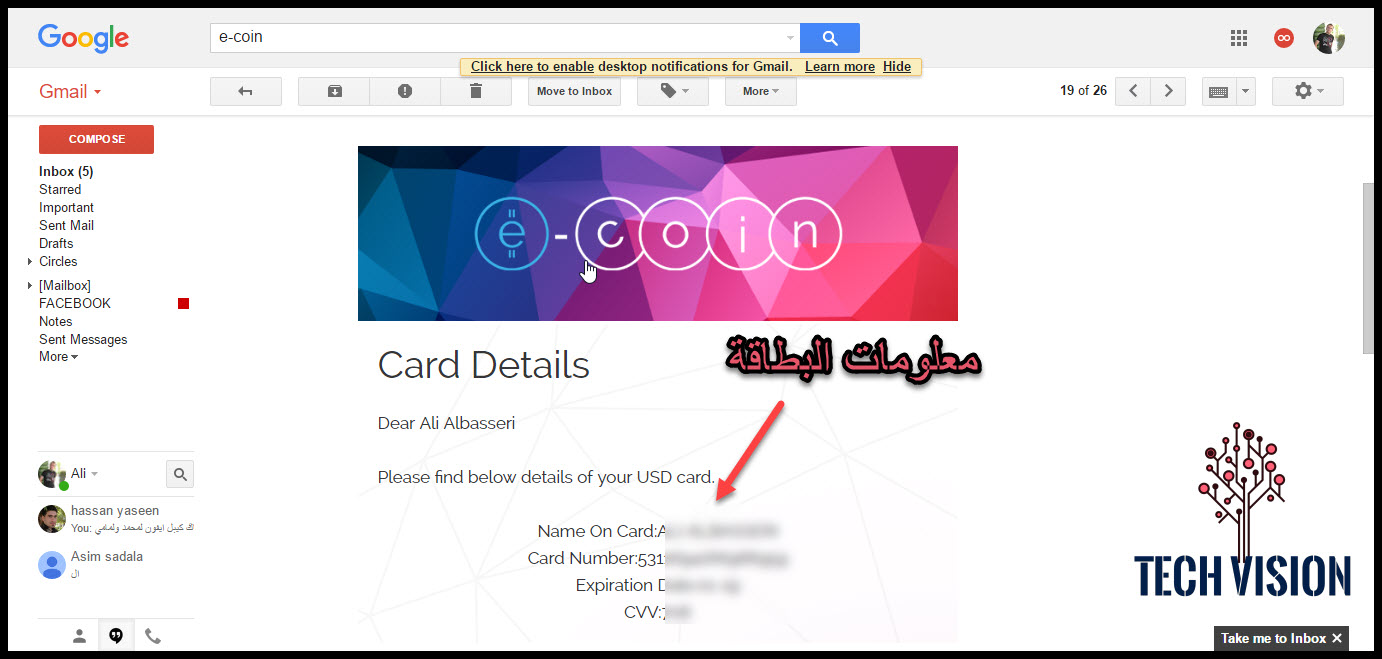
Task: Report spam using the exclamation icon
Action: point(405,91)
